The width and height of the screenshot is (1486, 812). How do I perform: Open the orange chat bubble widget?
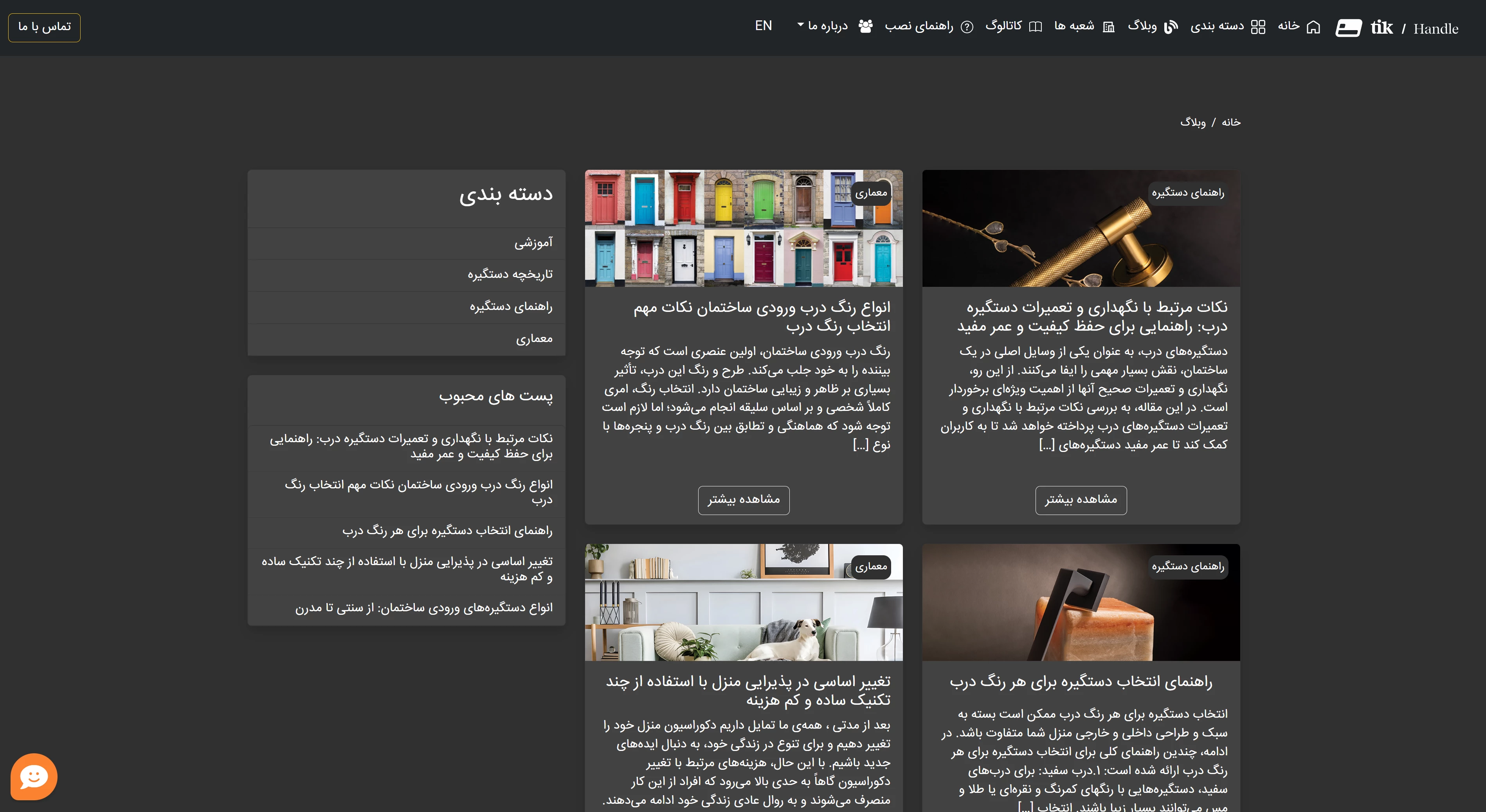click(33, 776)
